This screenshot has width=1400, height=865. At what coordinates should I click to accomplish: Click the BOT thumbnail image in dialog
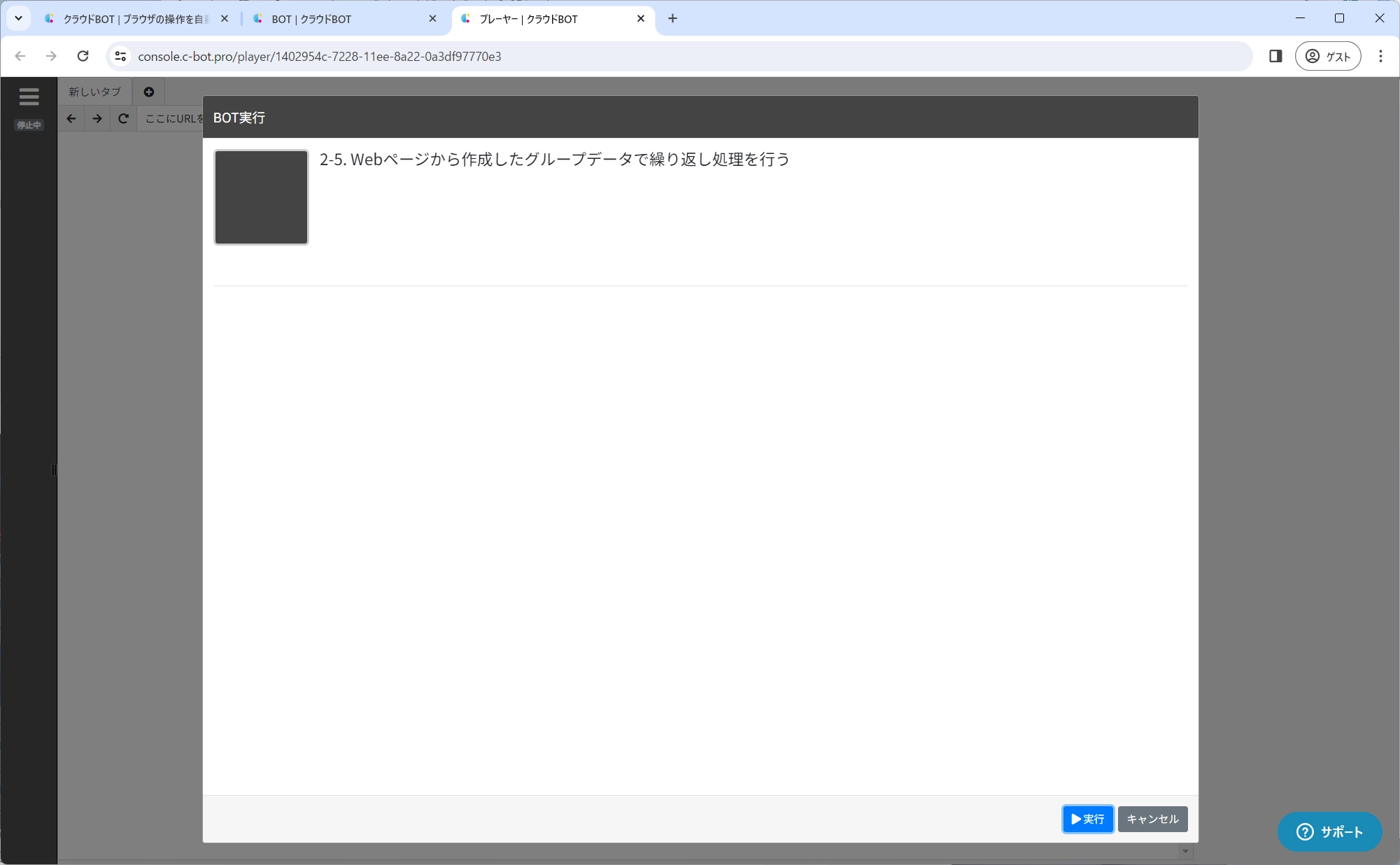pos(261,197)
